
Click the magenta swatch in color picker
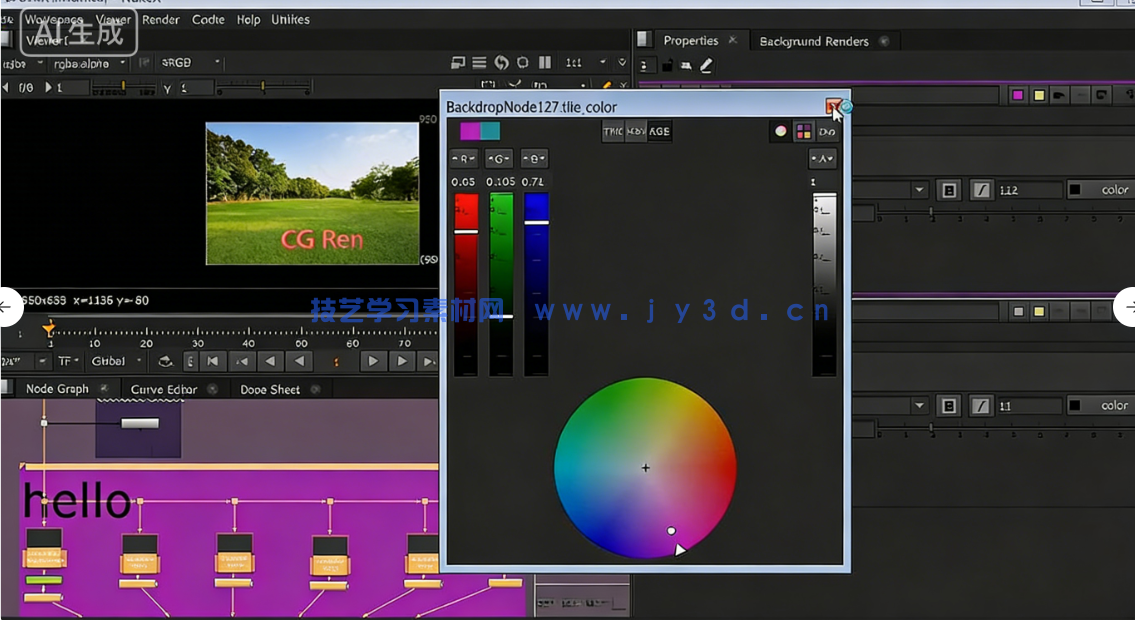[470, 131]
